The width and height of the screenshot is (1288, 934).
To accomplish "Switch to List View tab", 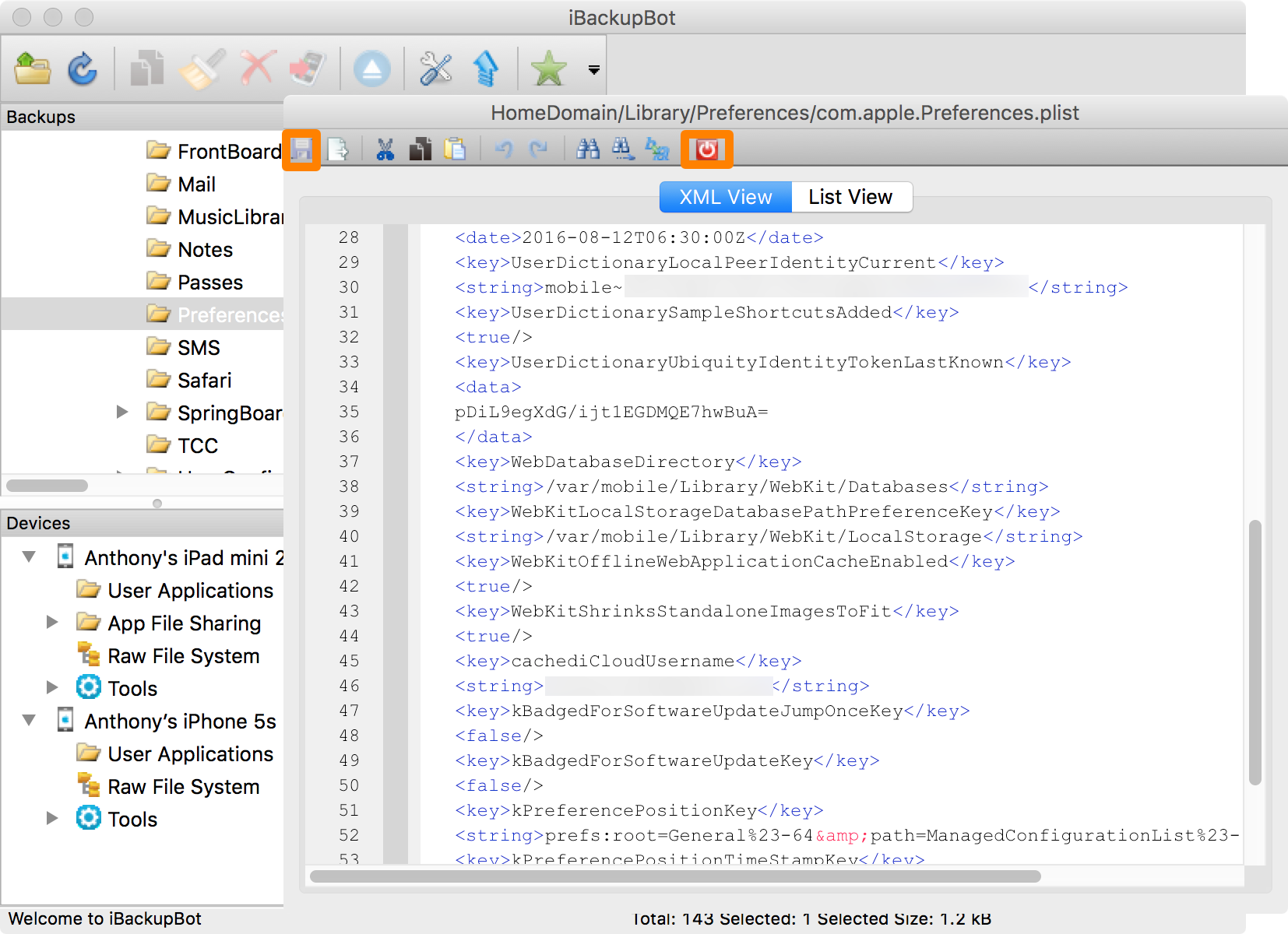I will pos(850,197).
